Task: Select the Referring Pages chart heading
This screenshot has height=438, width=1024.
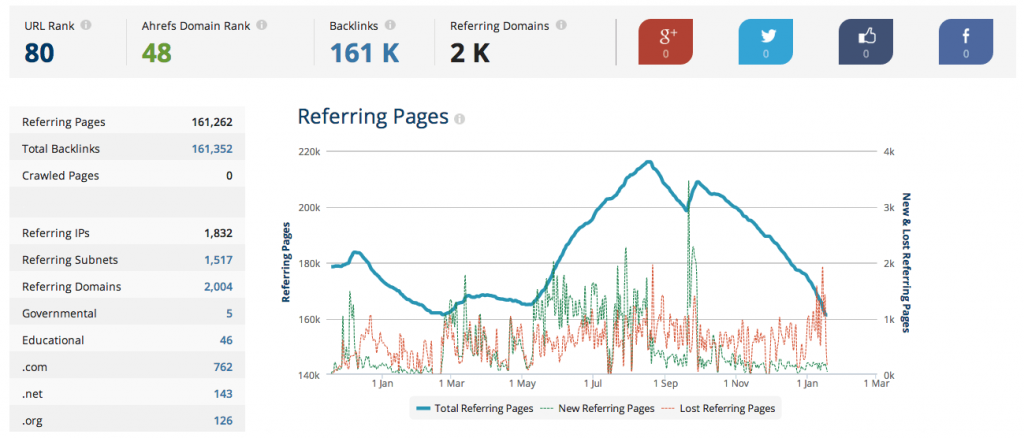Action: coord(373,117)
